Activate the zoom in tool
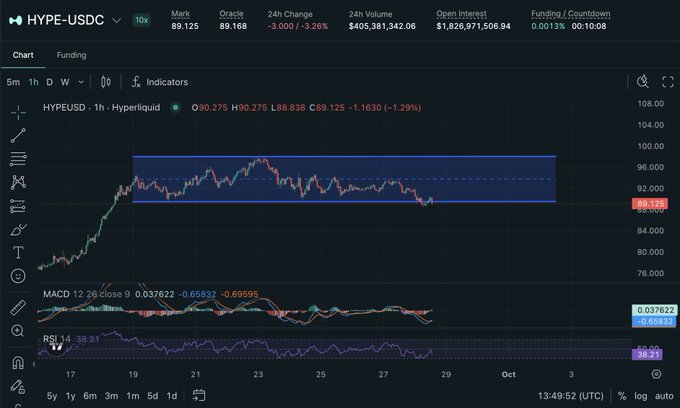Image resolution: width=680 pixels, height=408 pixels. (x=18, y=331)
